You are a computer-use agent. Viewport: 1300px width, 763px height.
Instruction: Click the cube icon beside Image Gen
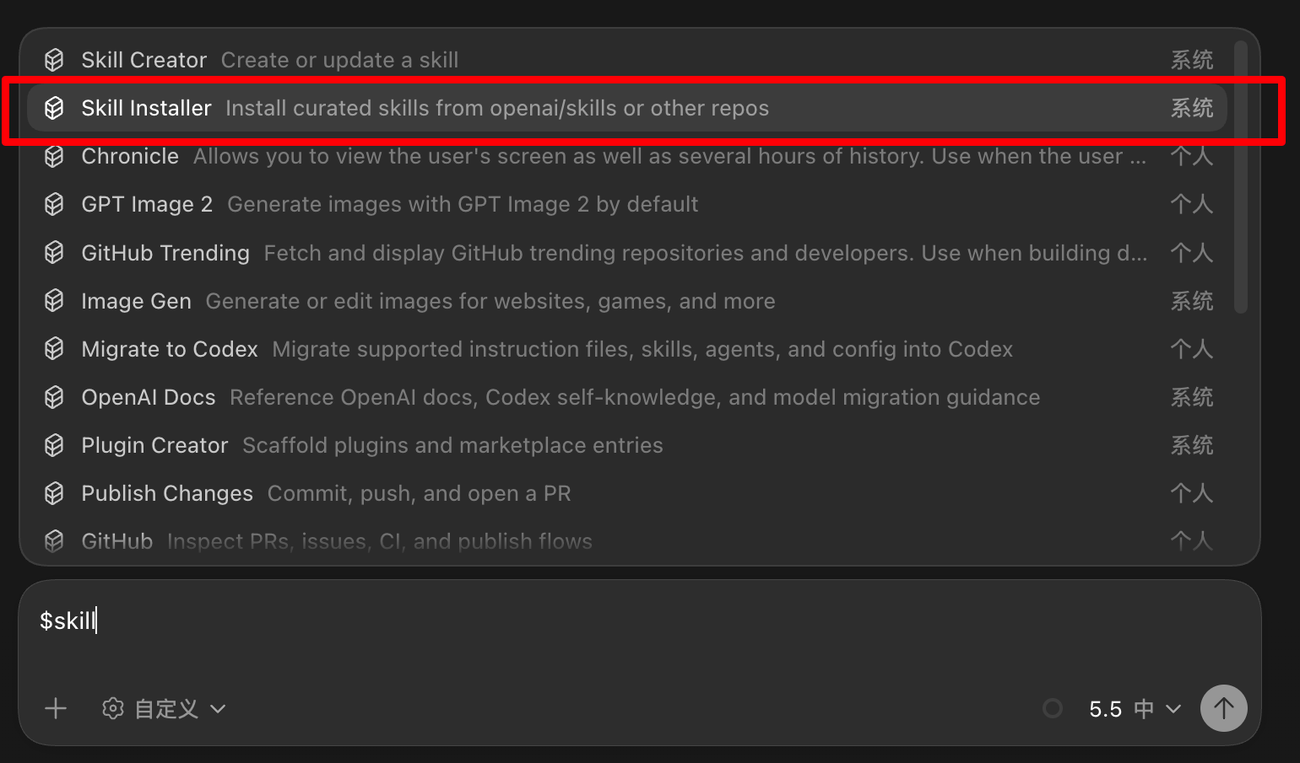click(x=54, y=301)
